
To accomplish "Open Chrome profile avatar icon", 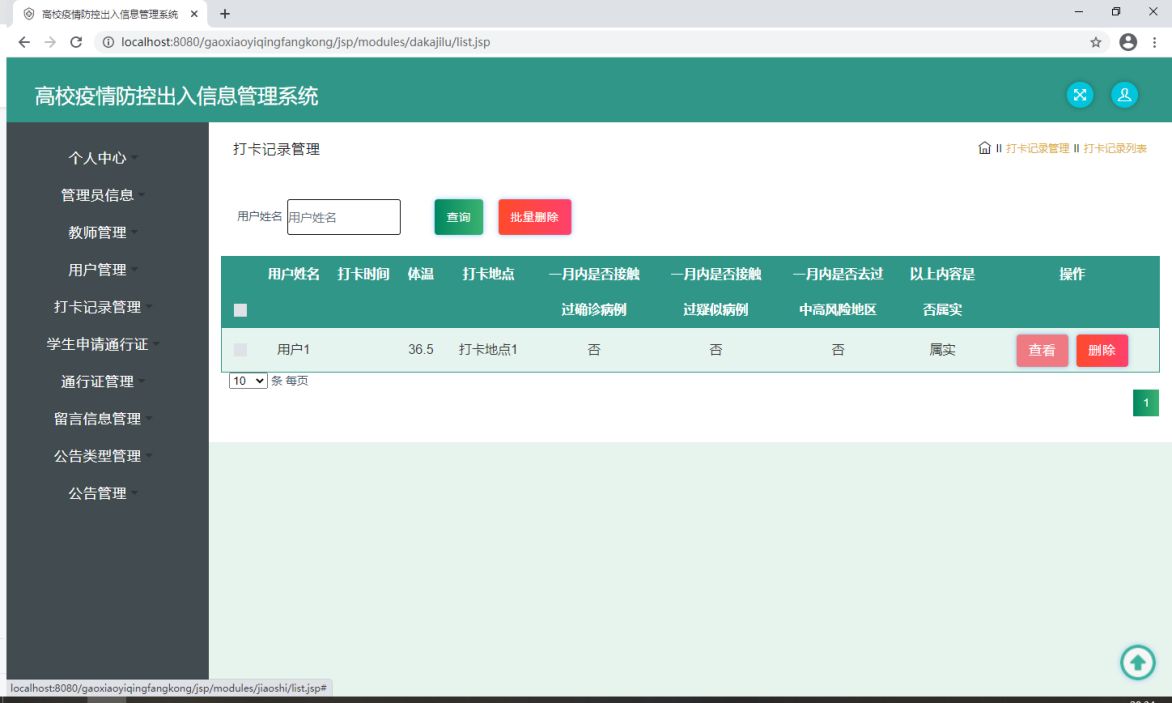I will (1128, 42).
